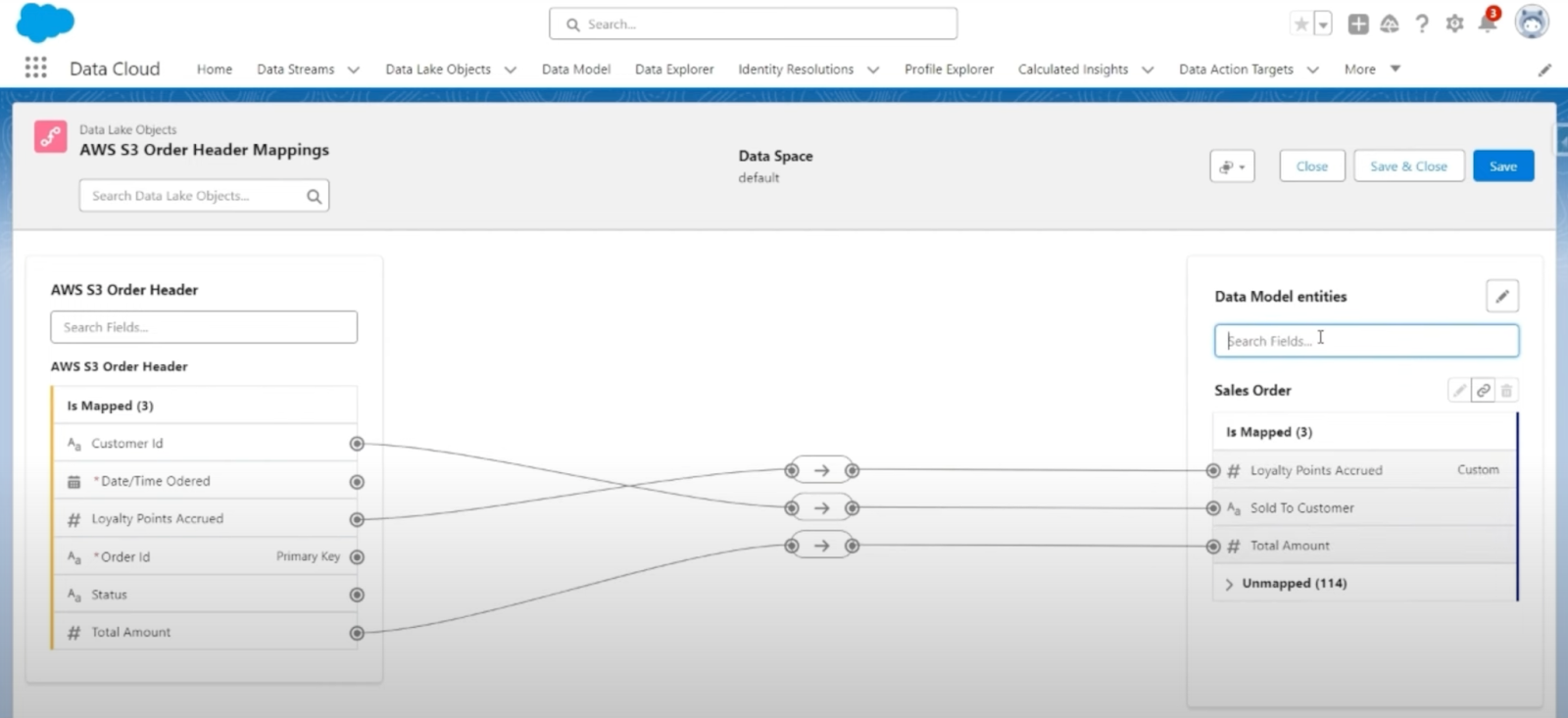Screen dimensions: 1568x718
Task: Click the search icon in Data Lake Objects field
Action: (314, 196)
